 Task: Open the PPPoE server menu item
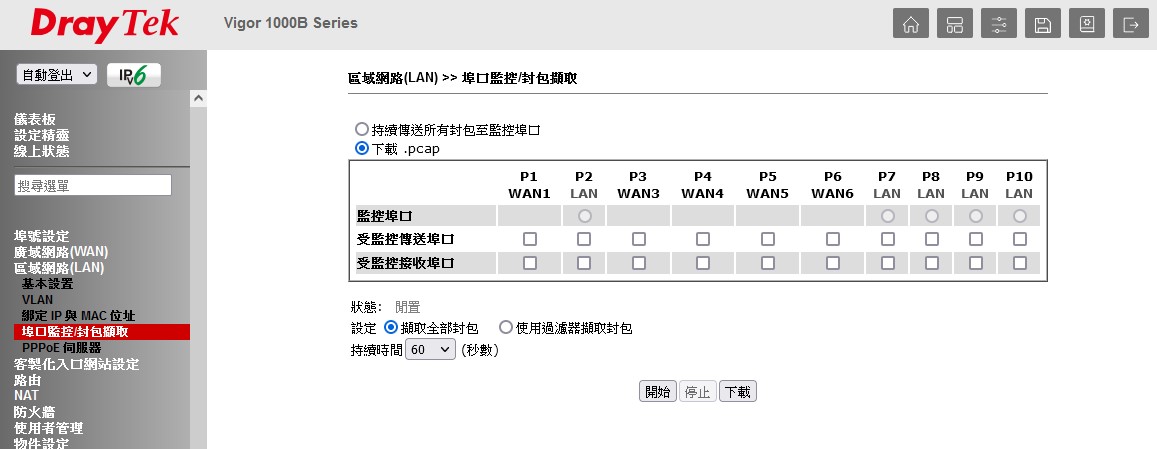click(x=61, y=348)
